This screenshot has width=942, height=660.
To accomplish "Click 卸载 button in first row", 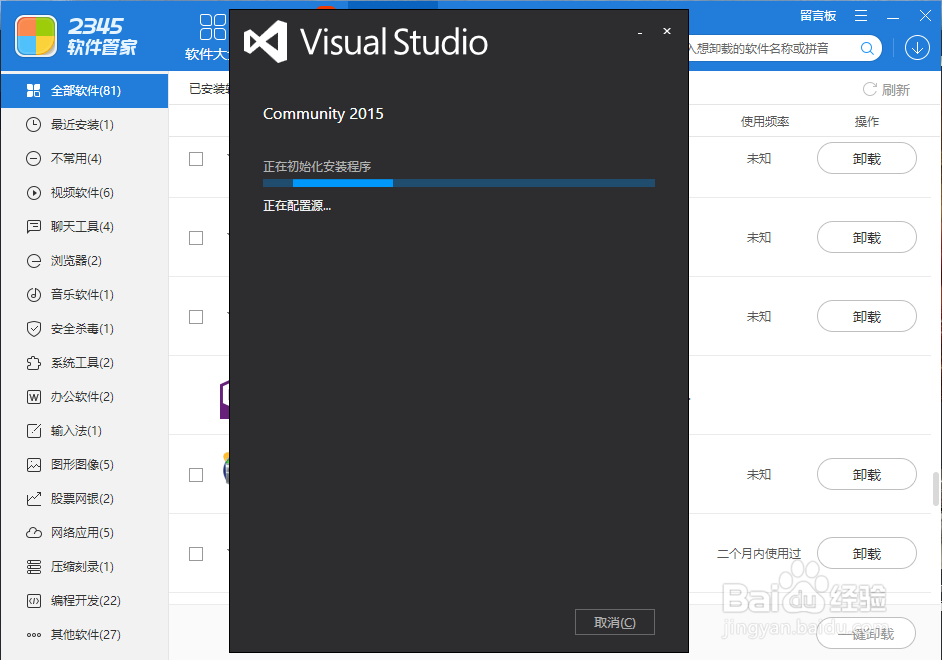I will (866, 159).
